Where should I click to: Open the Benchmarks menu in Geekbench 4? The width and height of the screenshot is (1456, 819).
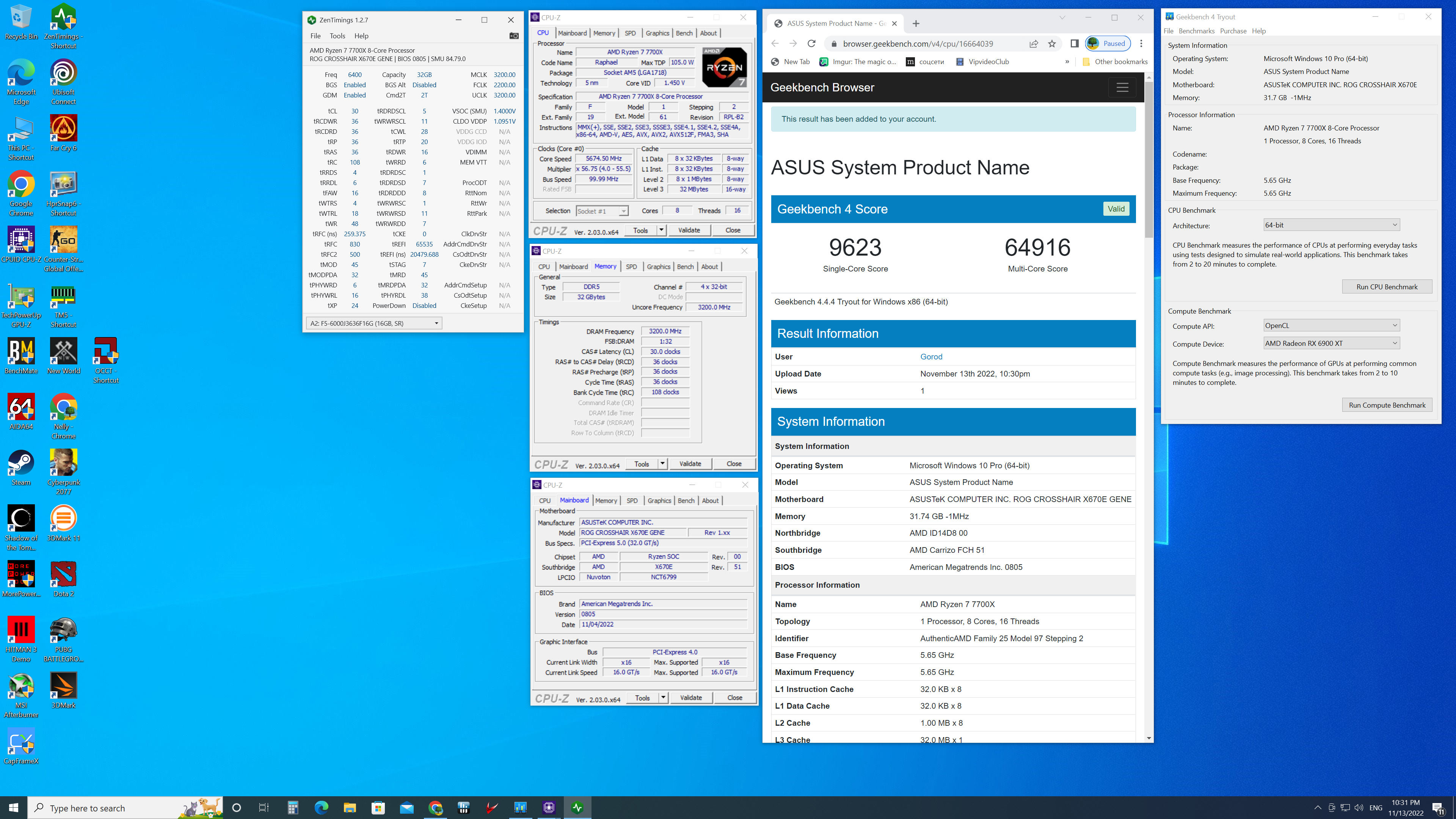tap(1196, 31)
